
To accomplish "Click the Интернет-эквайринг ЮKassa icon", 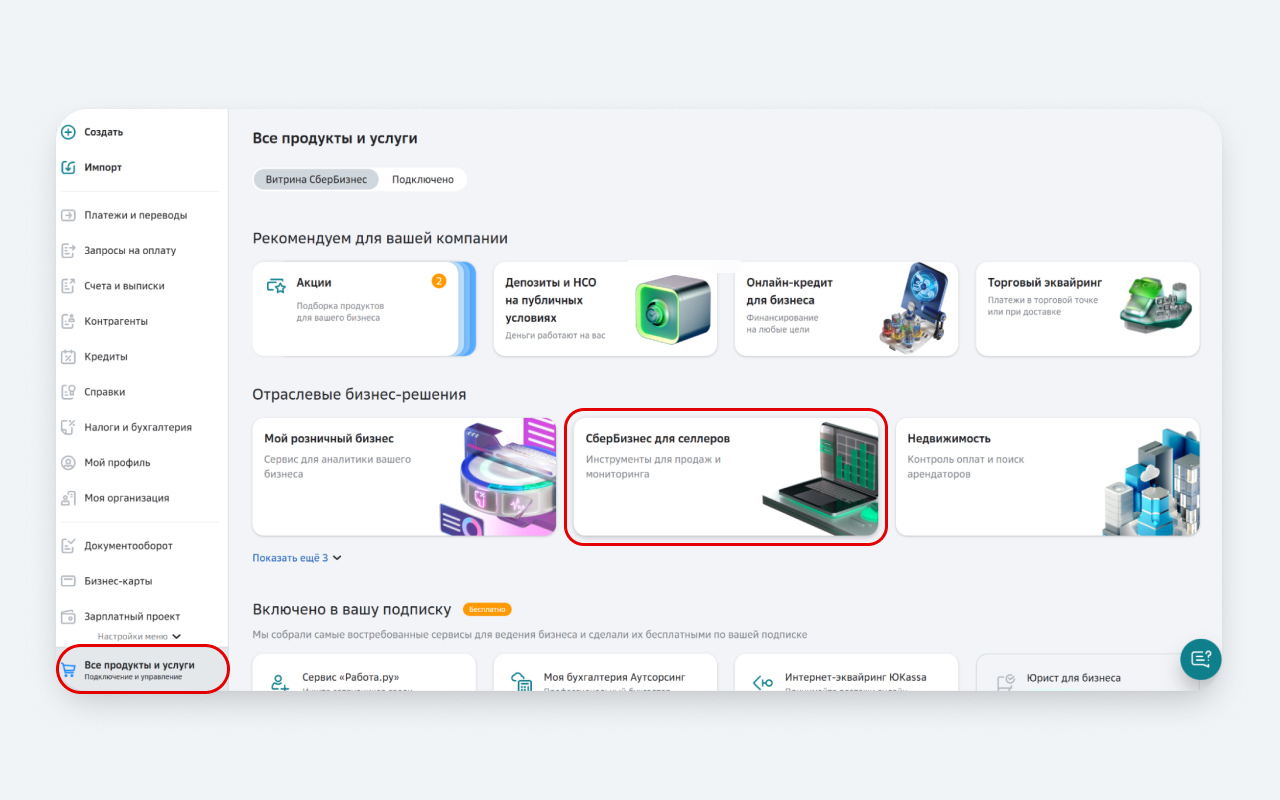I will click(x=762, y=683).
